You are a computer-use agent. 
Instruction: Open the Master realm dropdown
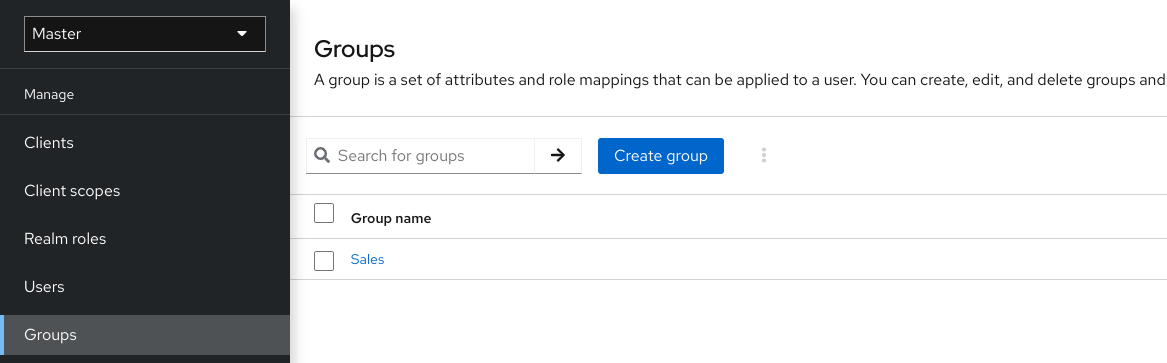145,34
